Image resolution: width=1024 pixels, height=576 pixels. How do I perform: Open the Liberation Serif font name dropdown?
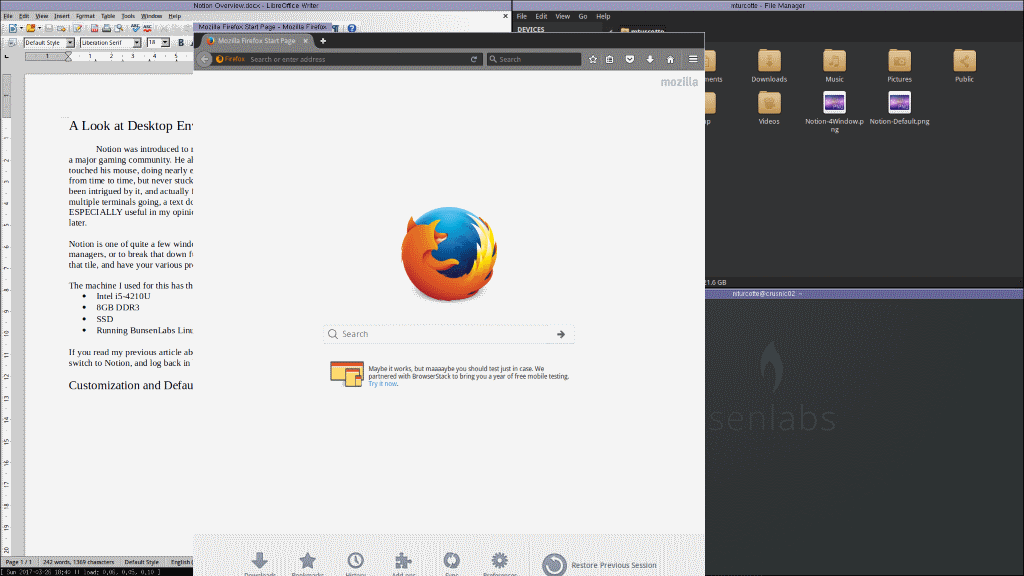tap(136, 42)
